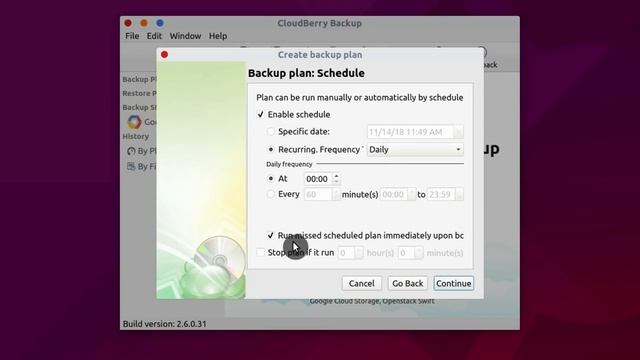Click the red CloudBerry main window close button
This screenshot has height=360, width=640.
tap(128, 23)
